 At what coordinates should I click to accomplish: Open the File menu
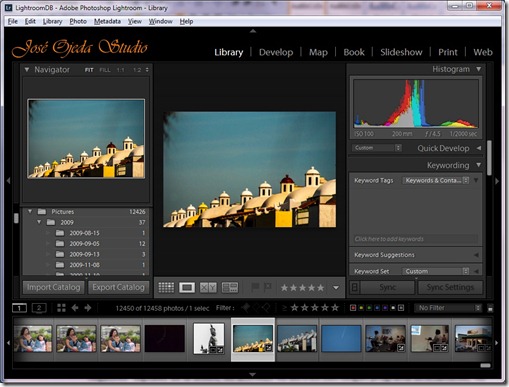pyautogui.click(x=13, y=21)
